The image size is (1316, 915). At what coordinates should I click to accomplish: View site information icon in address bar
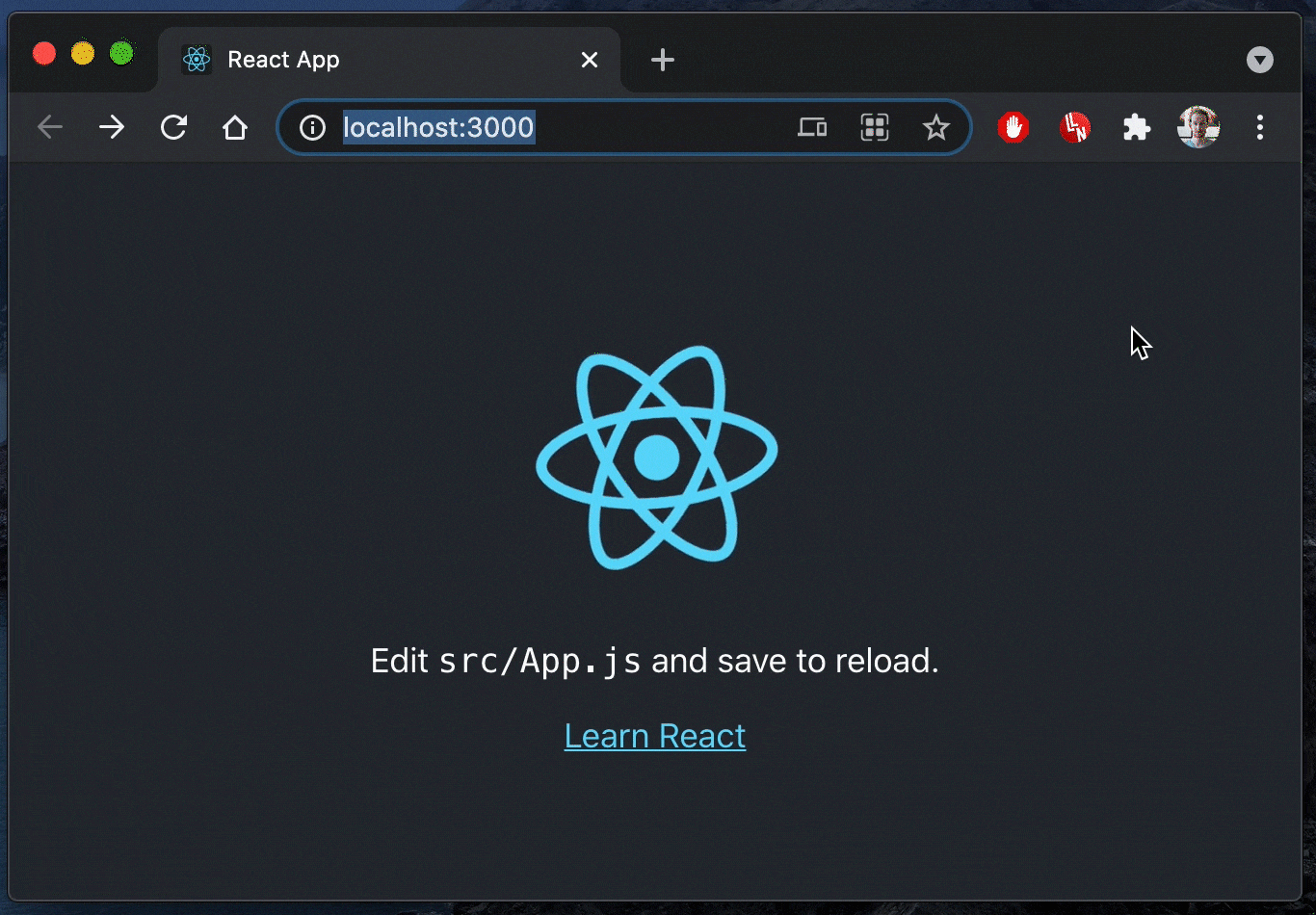click(x=312, y=127)
